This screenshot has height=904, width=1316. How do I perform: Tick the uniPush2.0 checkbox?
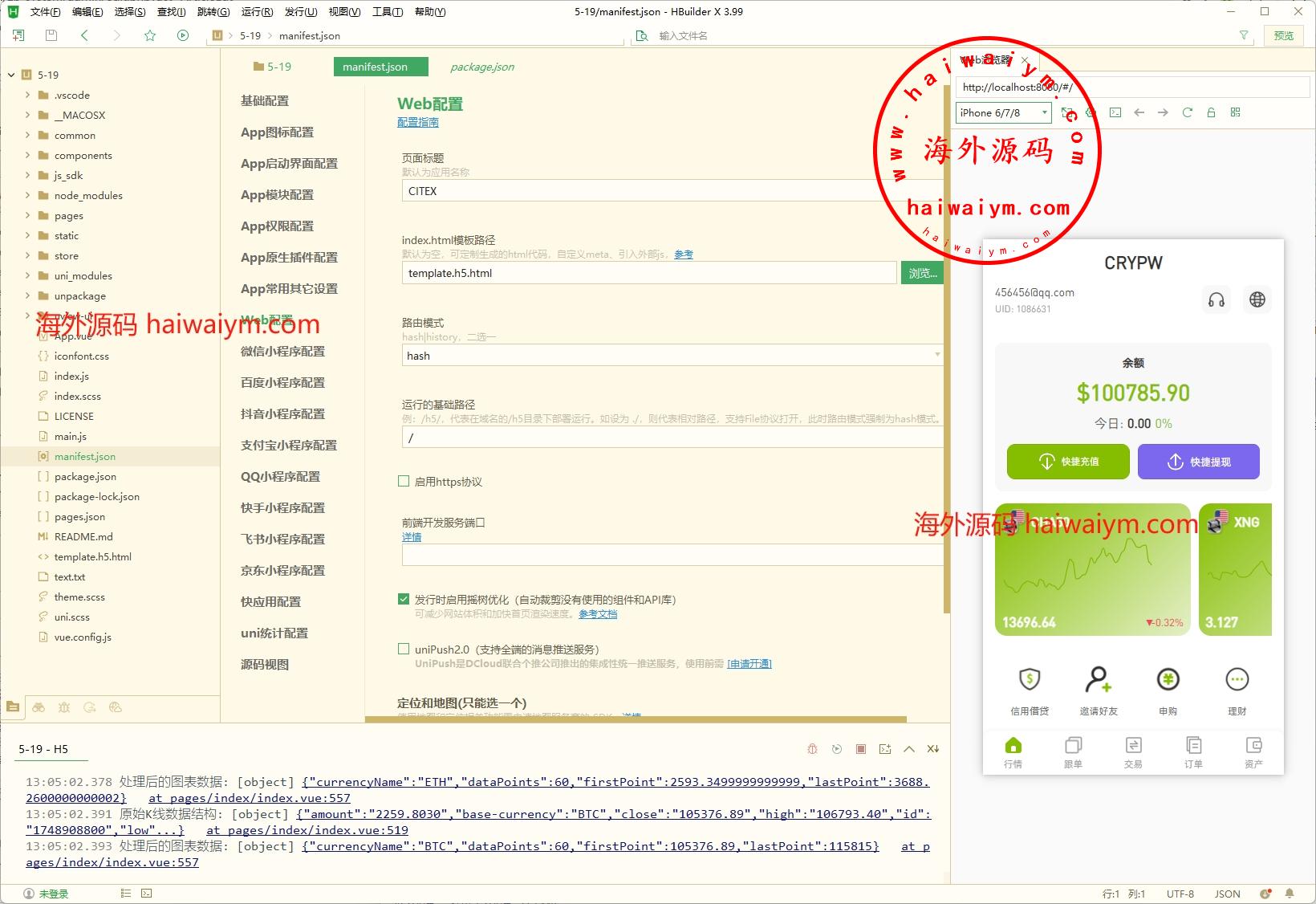click(x=404, y=649)
